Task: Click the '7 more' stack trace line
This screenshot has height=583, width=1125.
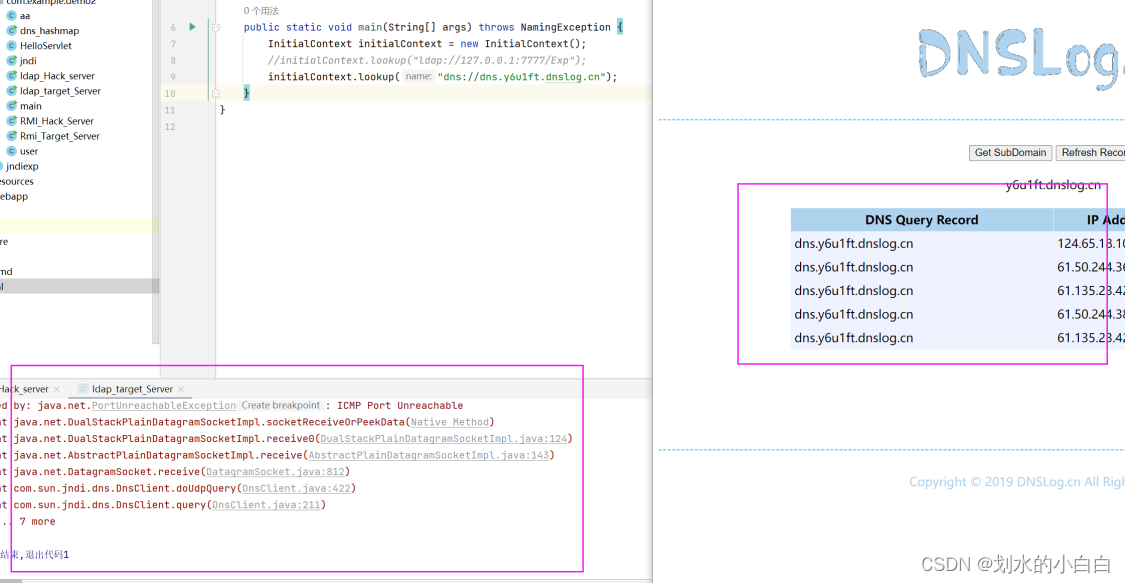Action: (x=37, y=521)
